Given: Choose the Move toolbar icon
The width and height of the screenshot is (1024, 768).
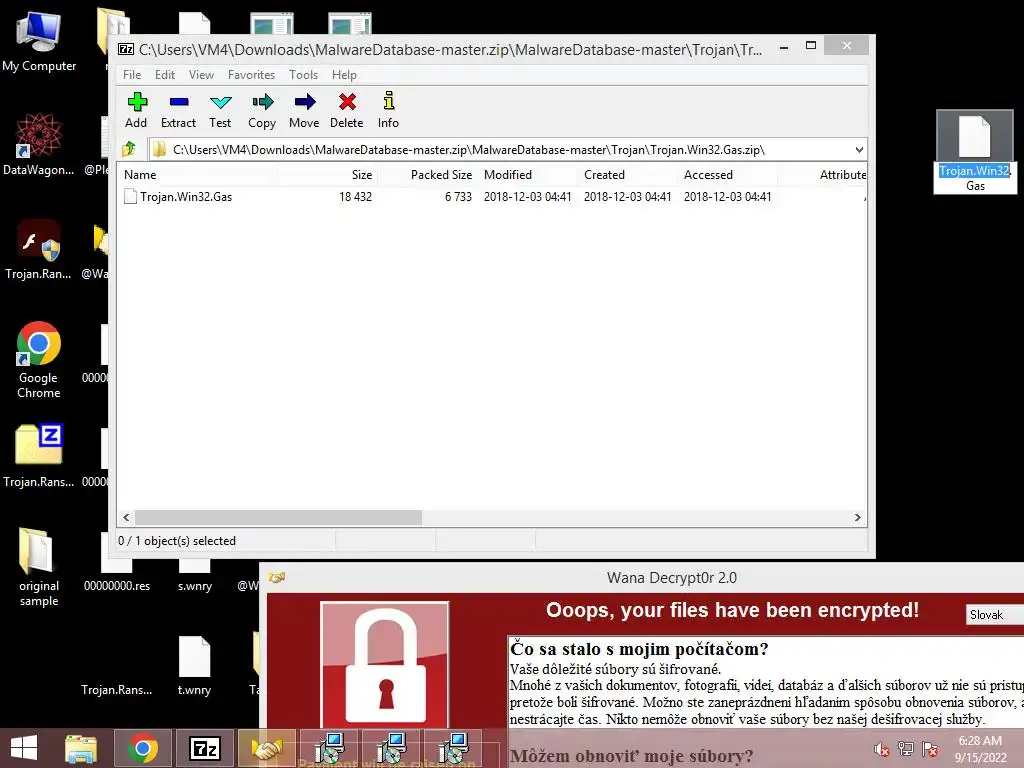Looking at the screenshot, I should coord(304,110).
